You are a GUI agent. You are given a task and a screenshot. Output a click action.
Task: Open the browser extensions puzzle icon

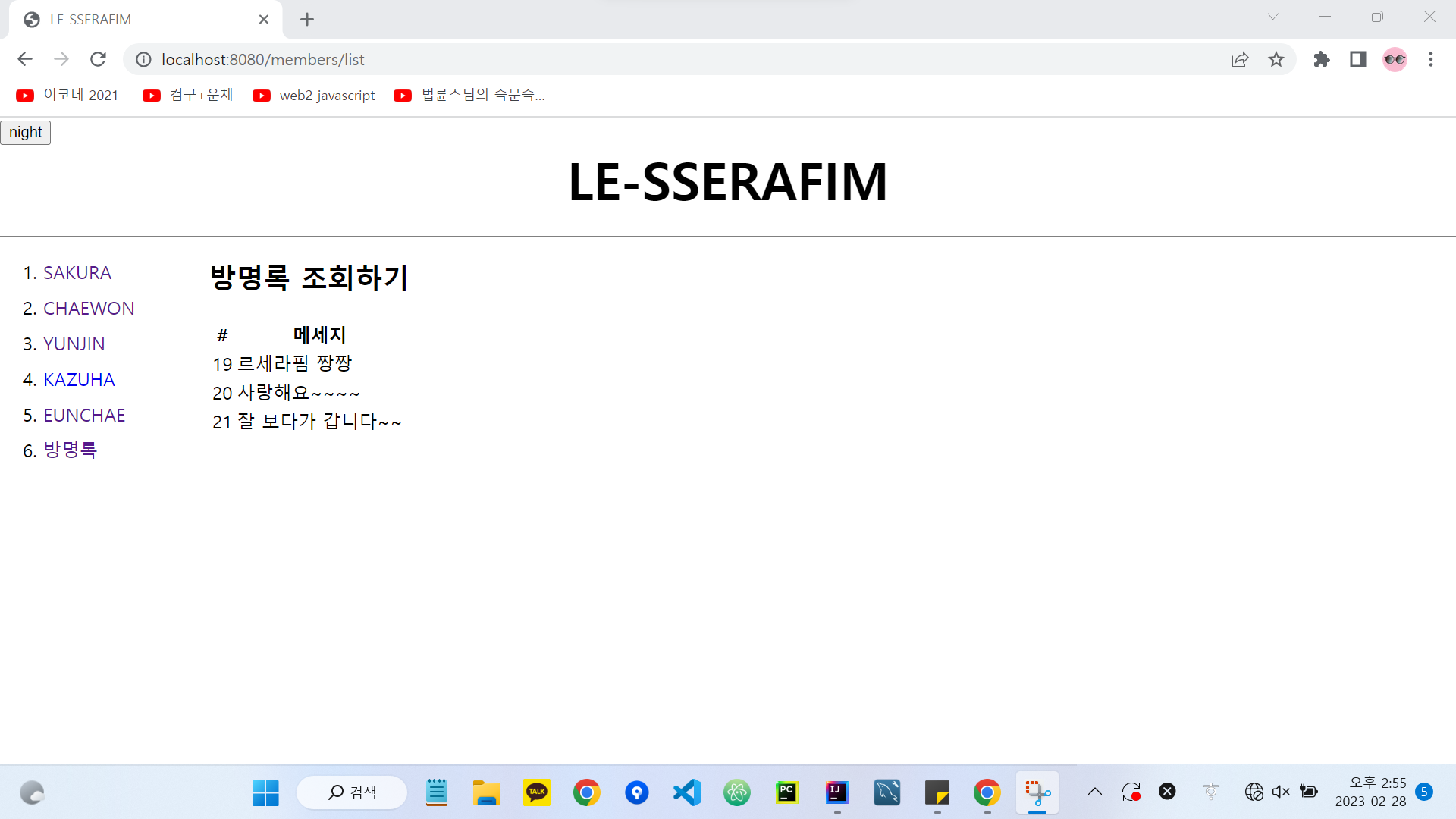[x=1321, y=59]
